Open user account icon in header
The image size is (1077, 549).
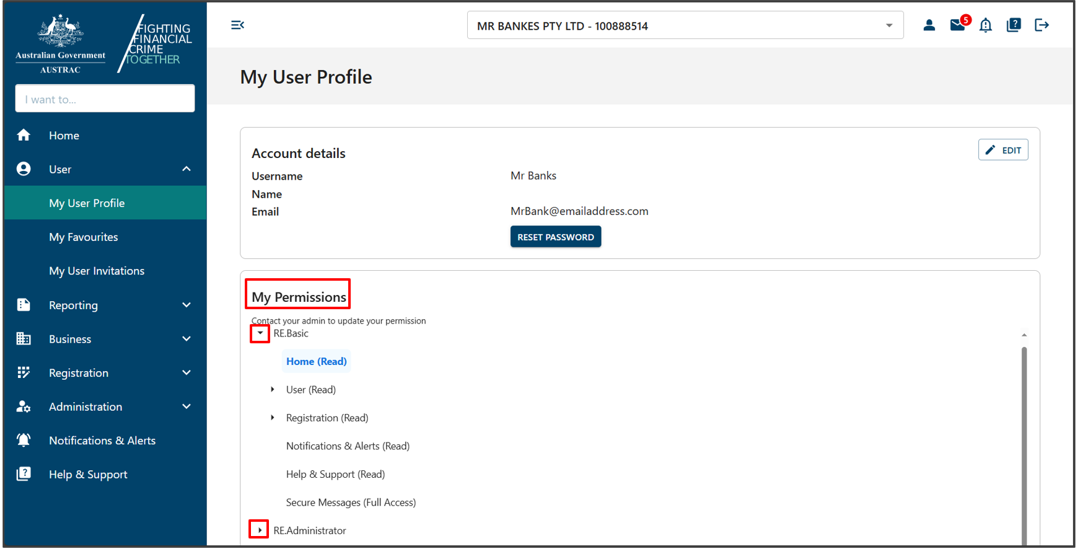[x=929, y=25]
